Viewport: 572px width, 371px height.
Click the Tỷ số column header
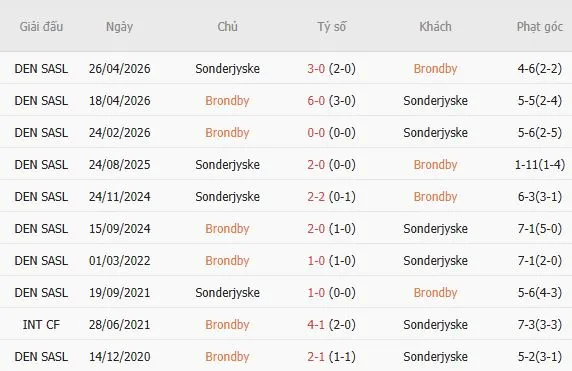point(331,27)
